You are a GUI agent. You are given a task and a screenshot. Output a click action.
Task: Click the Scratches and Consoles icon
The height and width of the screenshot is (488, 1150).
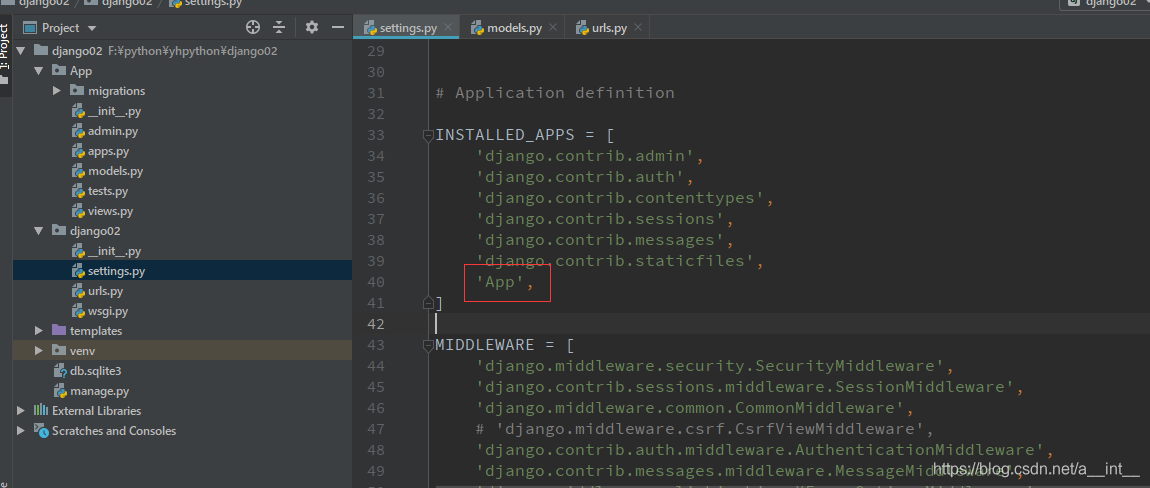tap(41, 431)
